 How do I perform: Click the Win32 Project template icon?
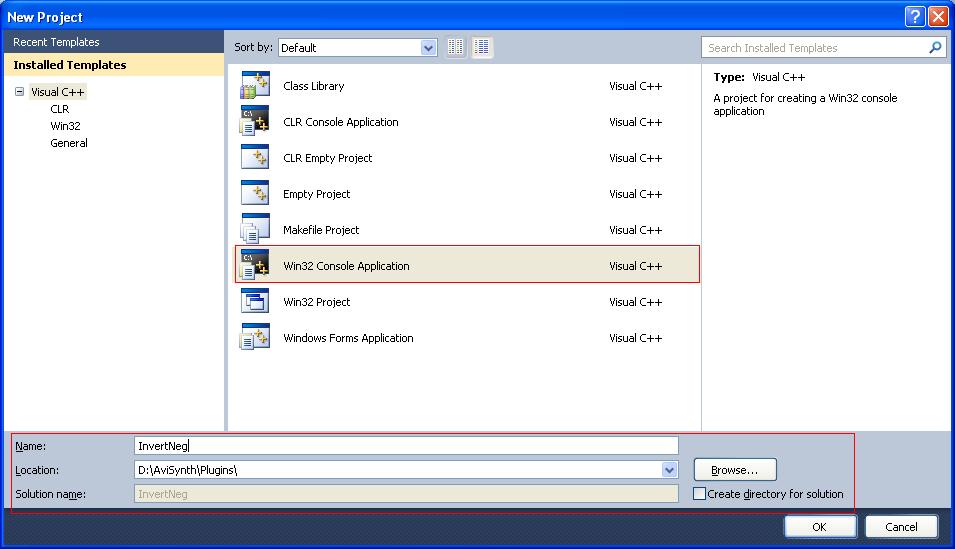click(255, 301)
